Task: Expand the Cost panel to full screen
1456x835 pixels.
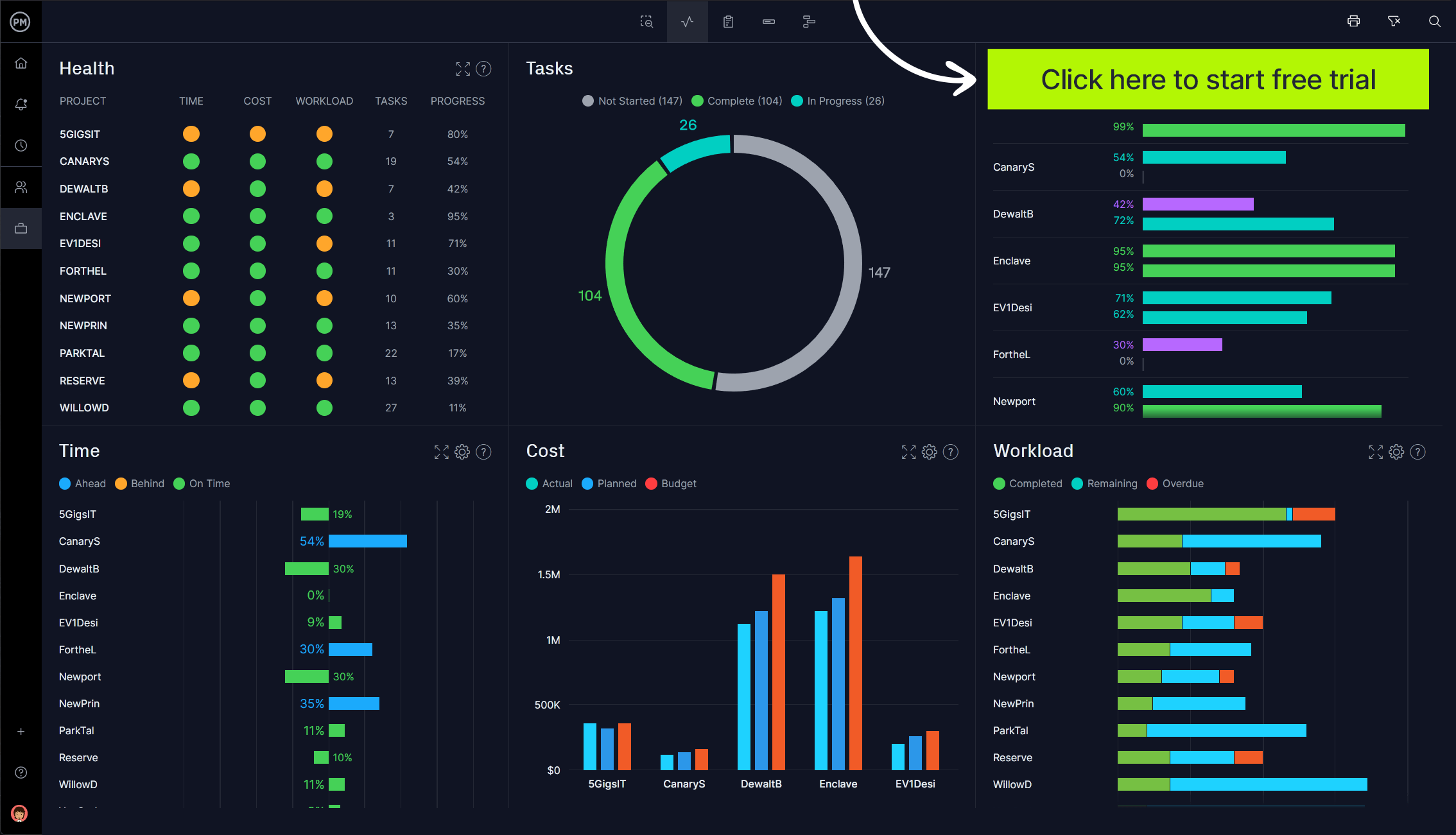Action: tap(908, 451)
